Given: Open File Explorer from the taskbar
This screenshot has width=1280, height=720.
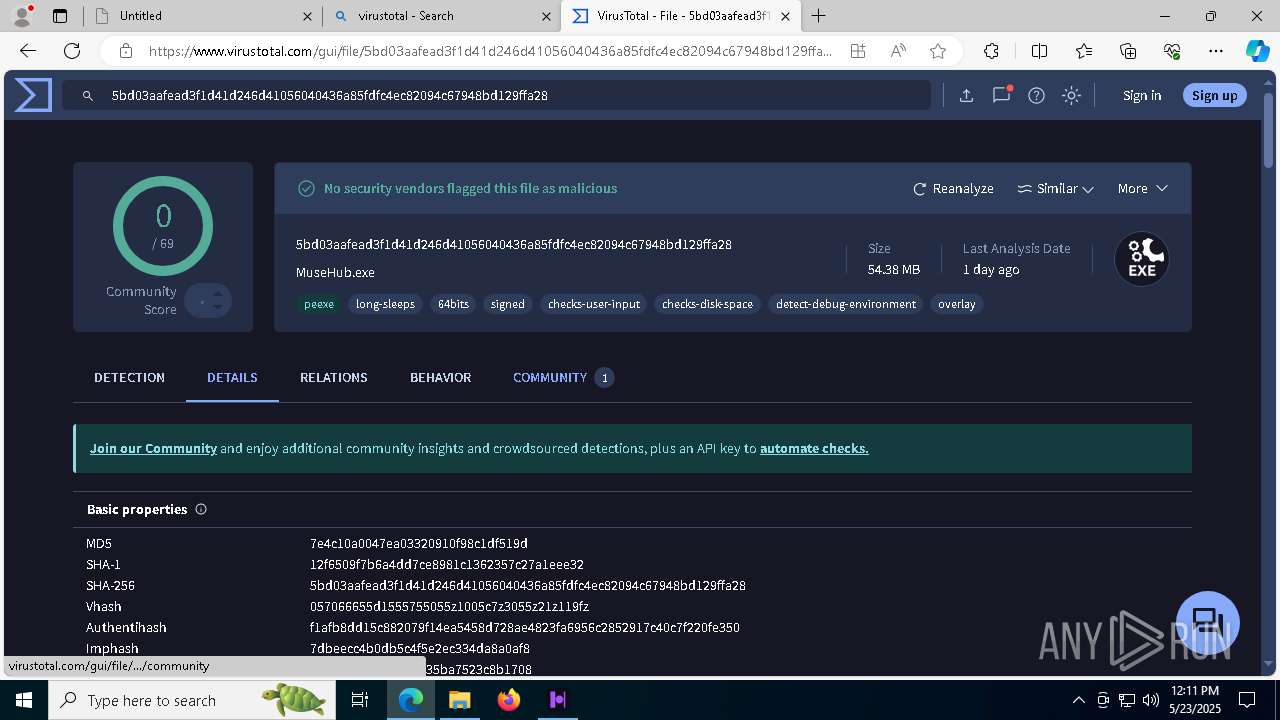Looking at the screenshot, I should [459, 700].
